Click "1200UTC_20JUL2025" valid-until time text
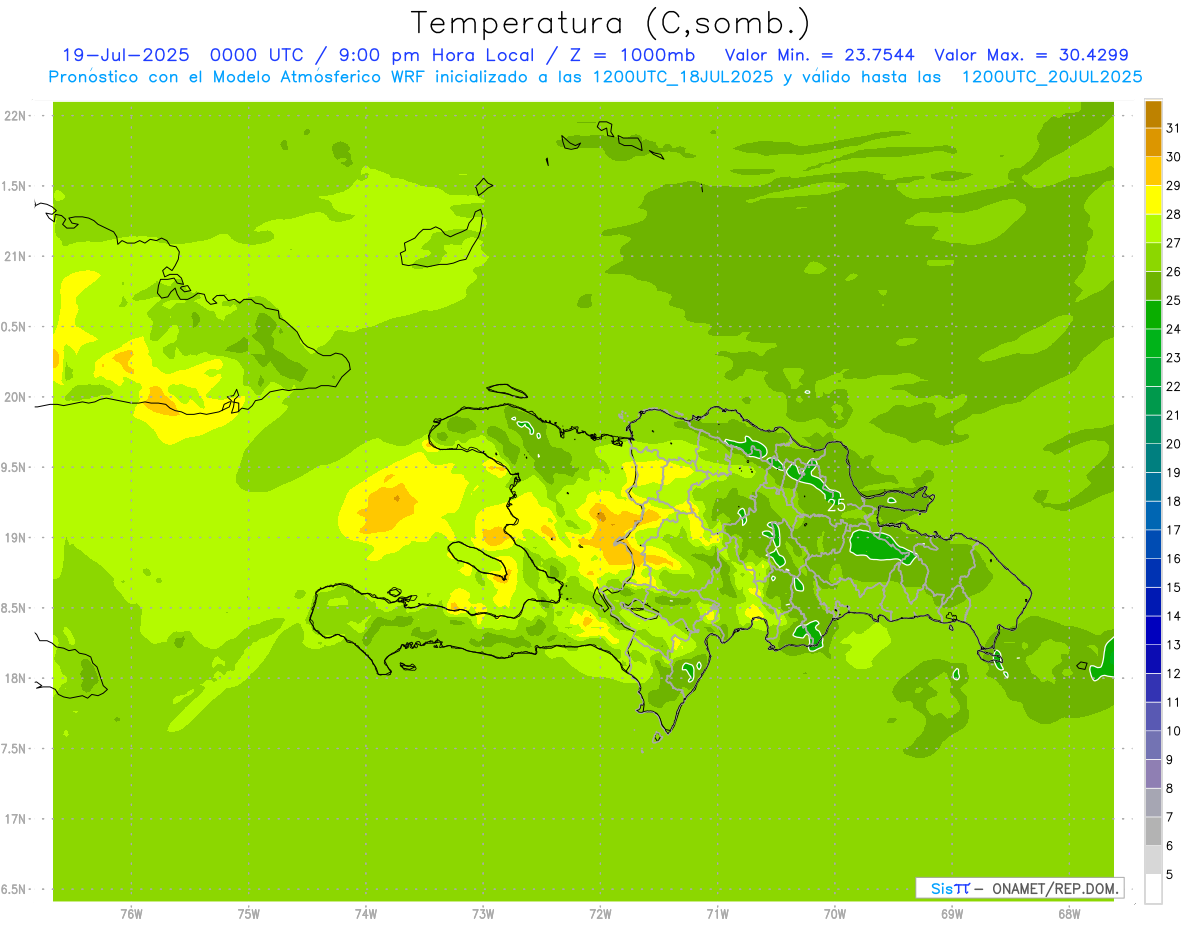Screen dimensions: 1200x927 click(1052, 77)
